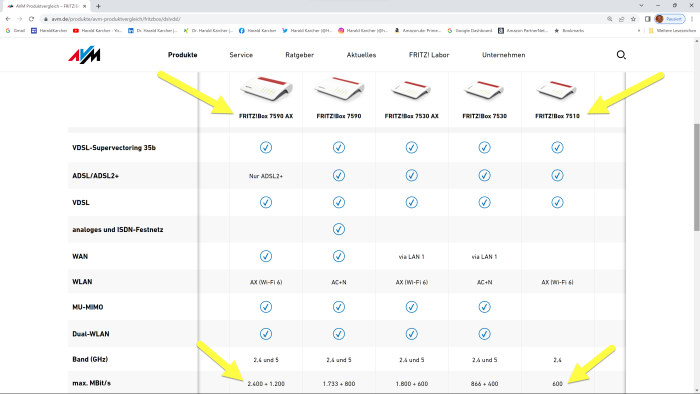
Task: Open the Produkte menu
Action: click(183, 55)
